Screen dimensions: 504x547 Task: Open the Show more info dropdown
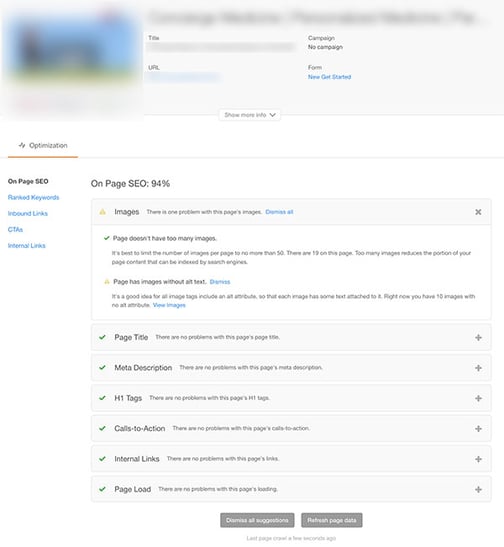[249, 115]
